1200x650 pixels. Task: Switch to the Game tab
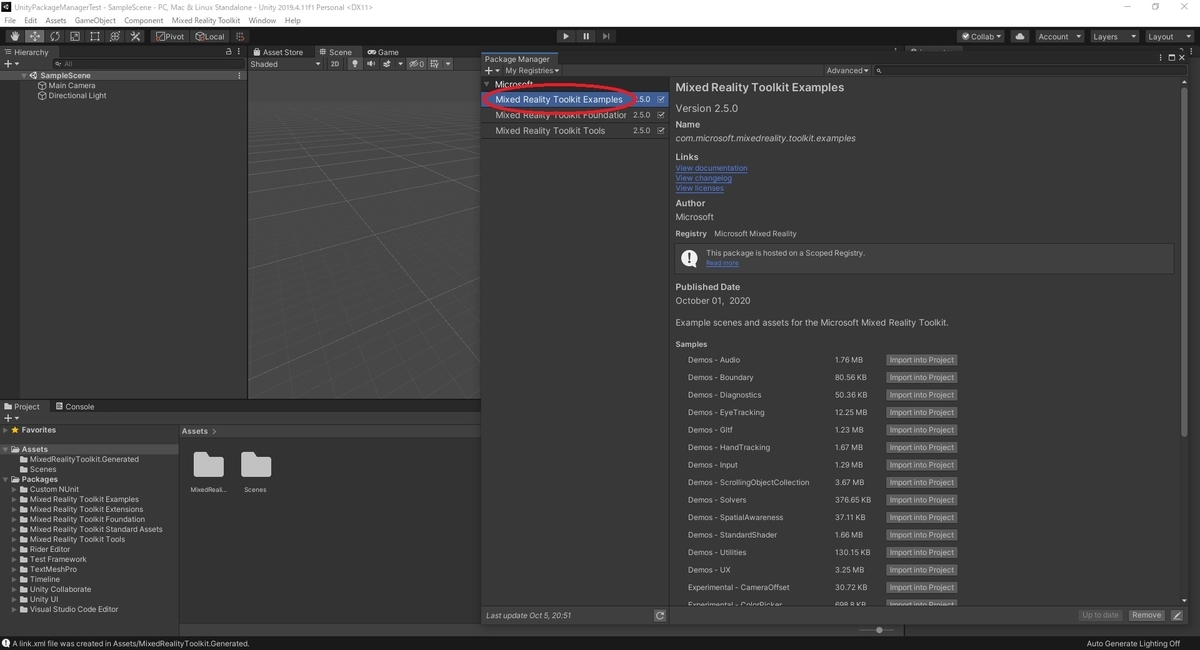coord(383,52)
